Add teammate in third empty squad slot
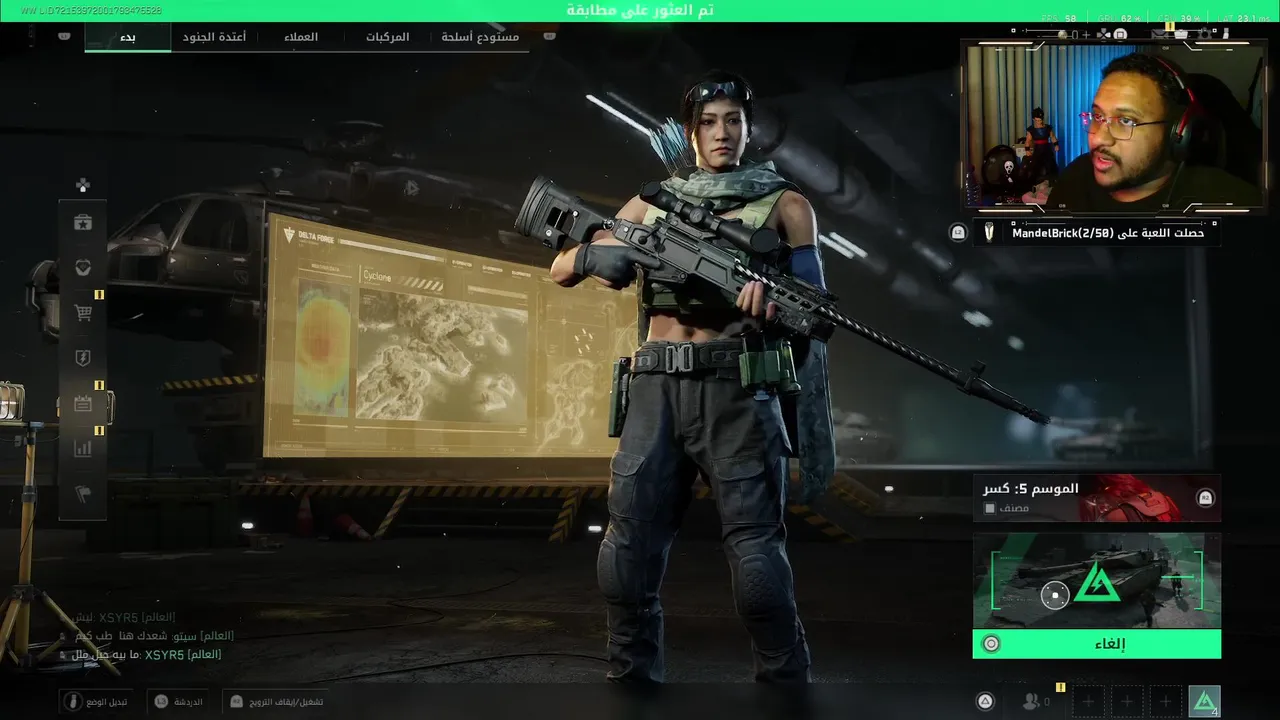Screen dimensions: 1280x720 click(1165, 702)
